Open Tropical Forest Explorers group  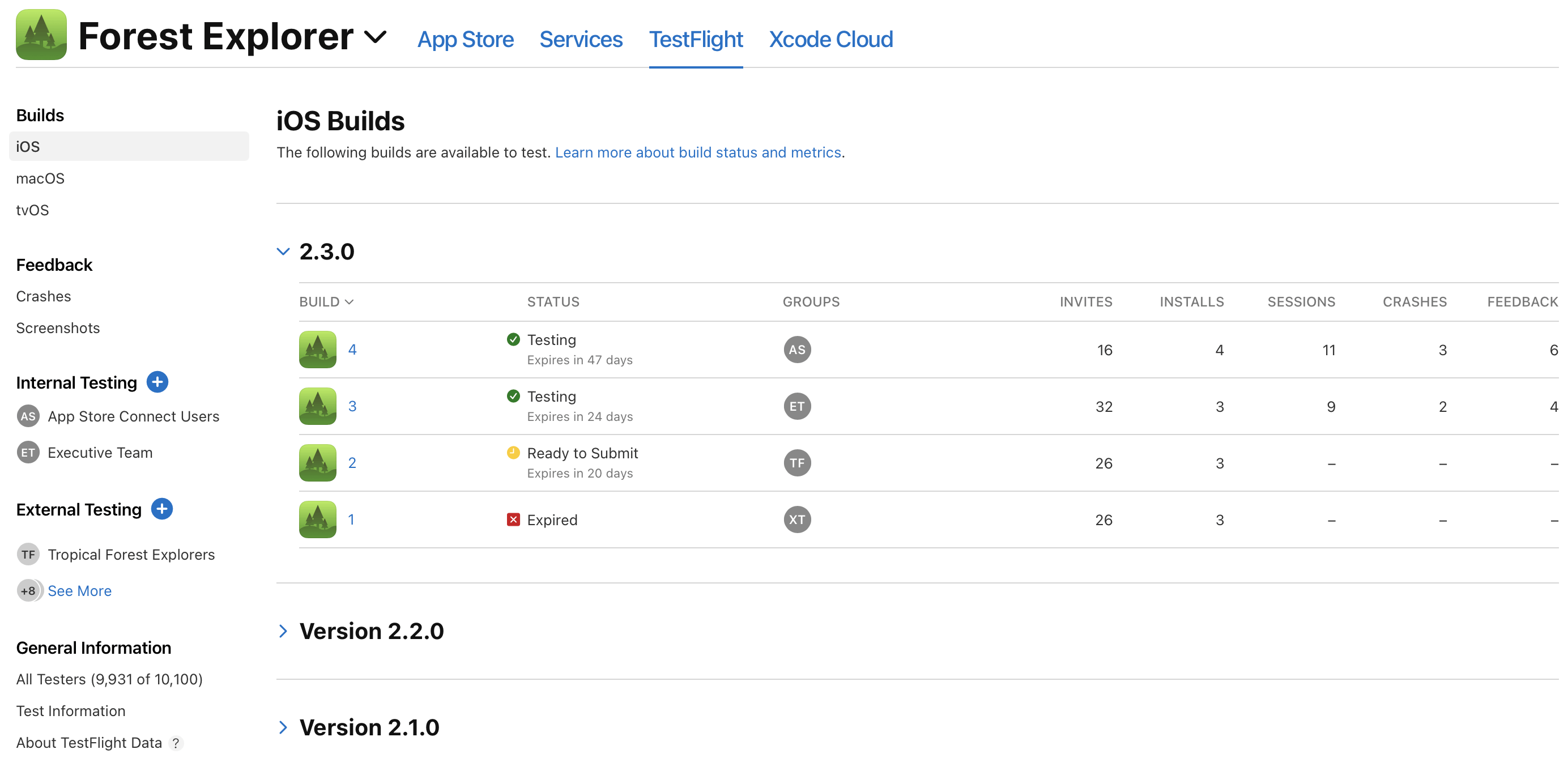pos(131,555)
